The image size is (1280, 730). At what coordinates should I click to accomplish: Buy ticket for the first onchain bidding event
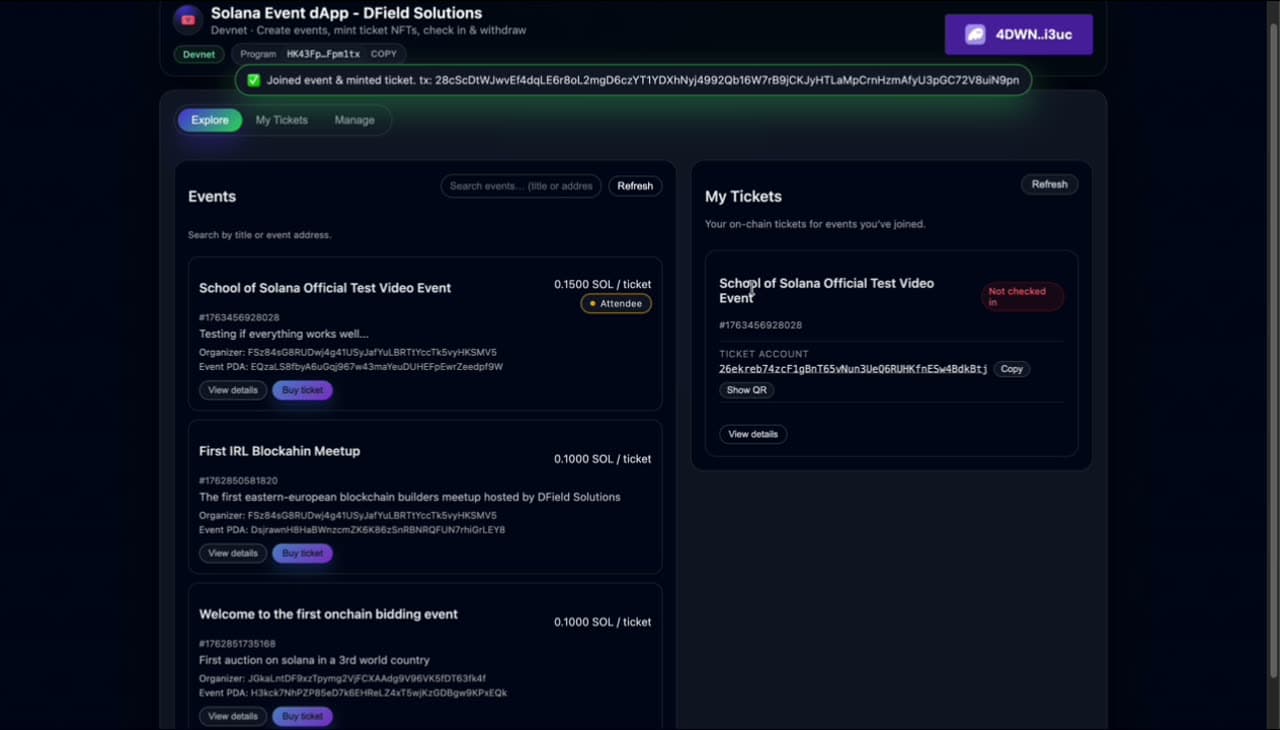click(302, 716)
